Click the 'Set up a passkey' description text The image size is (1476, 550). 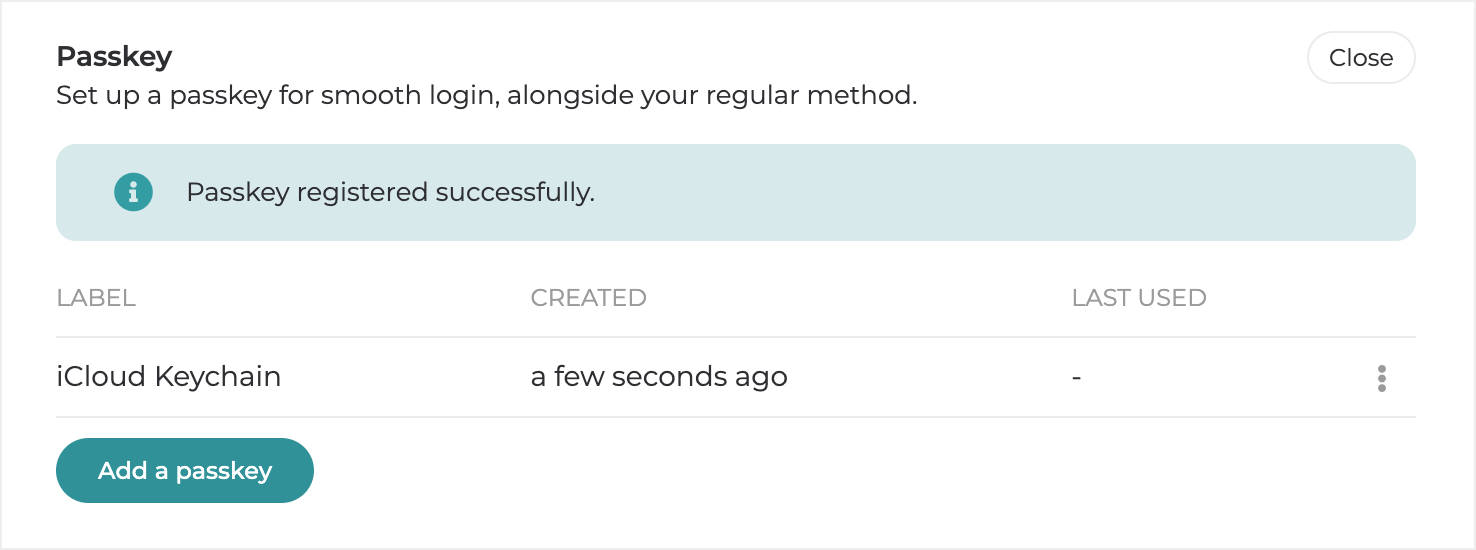[x=486, y=97]
